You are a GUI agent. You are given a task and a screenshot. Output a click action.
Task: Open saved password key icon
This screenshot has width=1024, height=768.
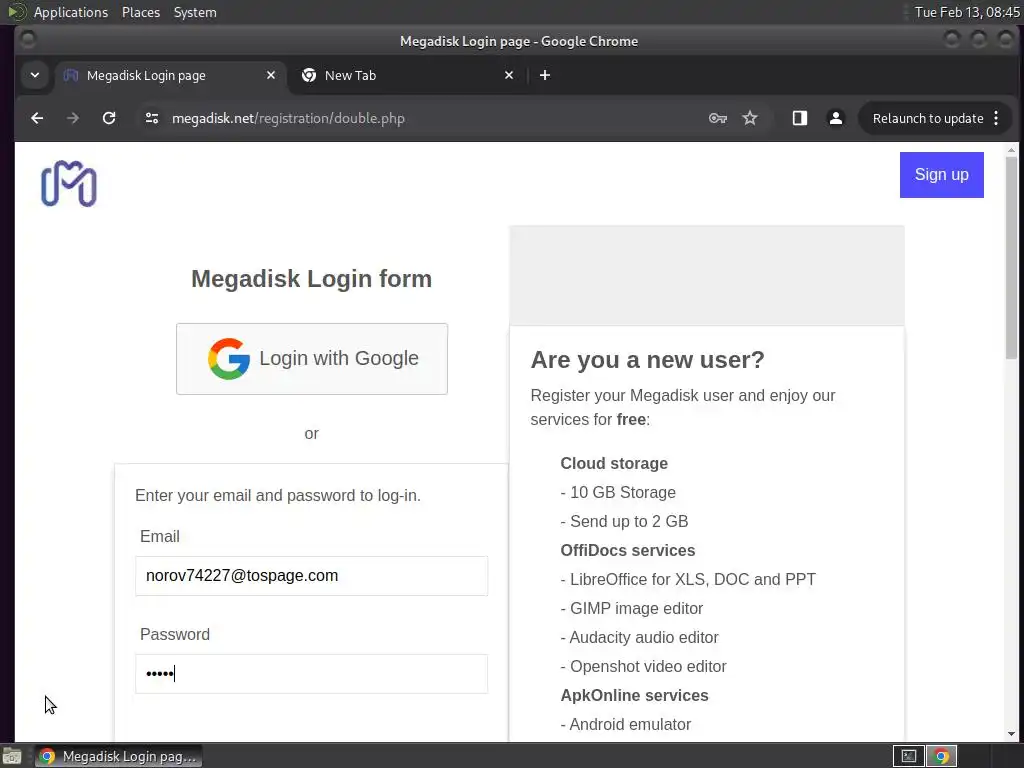(x=717, y=118)
